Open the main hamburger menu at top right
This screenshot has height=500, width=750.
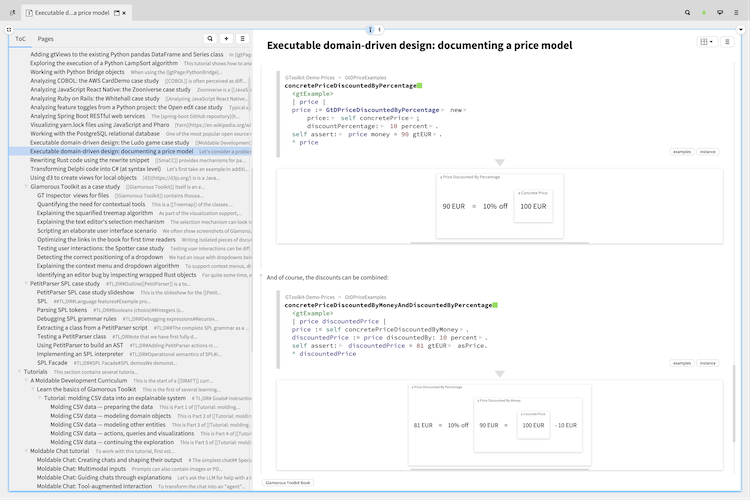click(736, 13)
